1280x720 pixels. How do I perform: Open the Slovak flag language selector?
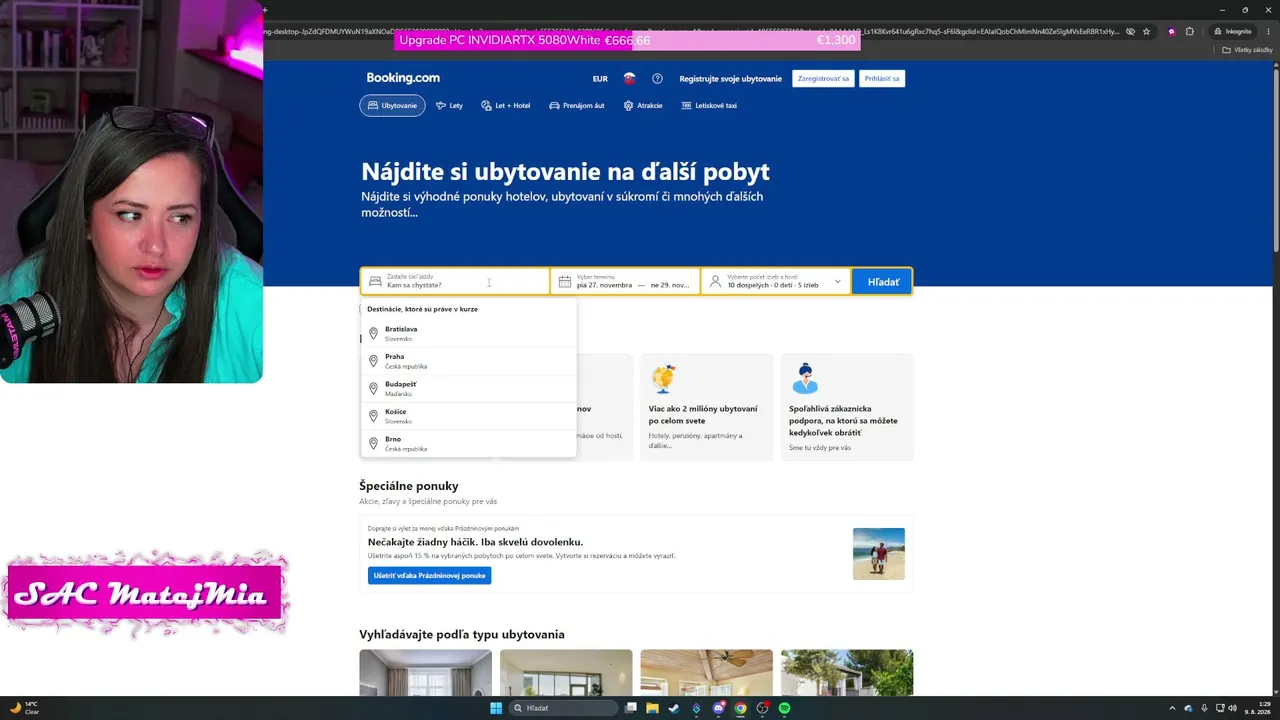click(629, 78)
